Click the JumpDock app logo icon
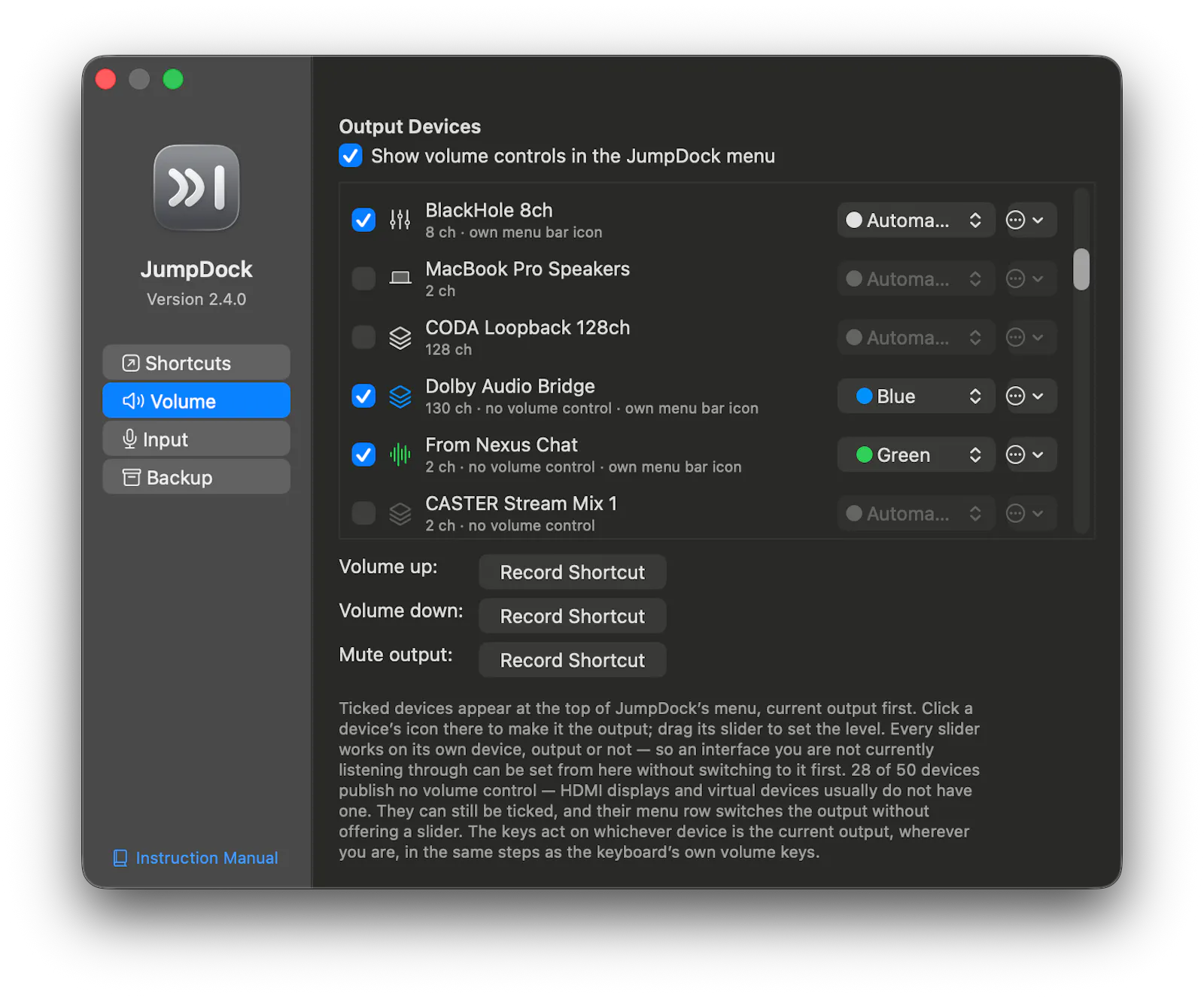Screen dimensions: 1204x997 (196, 187)
